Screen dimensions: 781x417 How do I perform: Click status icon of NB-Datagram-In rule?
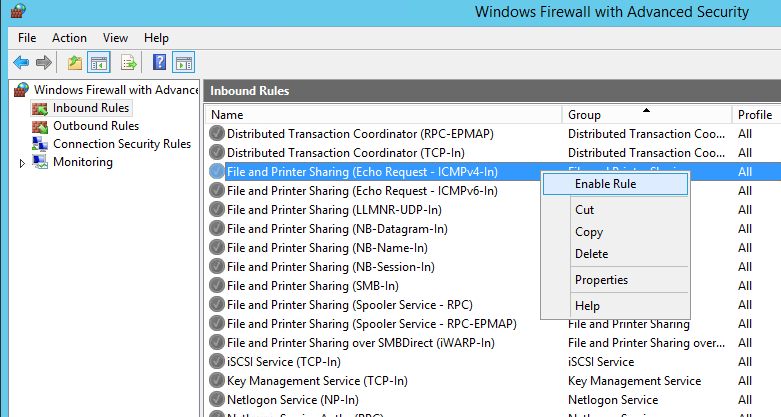coord(217,229)
